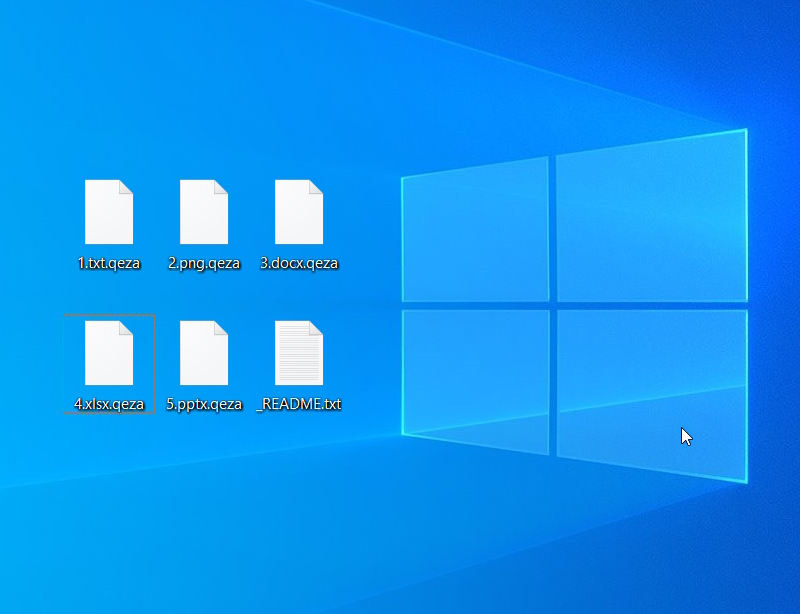Viewport: 800px width, 614px height.
Task: Click the text lines inside the _README.txt icon
Action: [296, 358]
